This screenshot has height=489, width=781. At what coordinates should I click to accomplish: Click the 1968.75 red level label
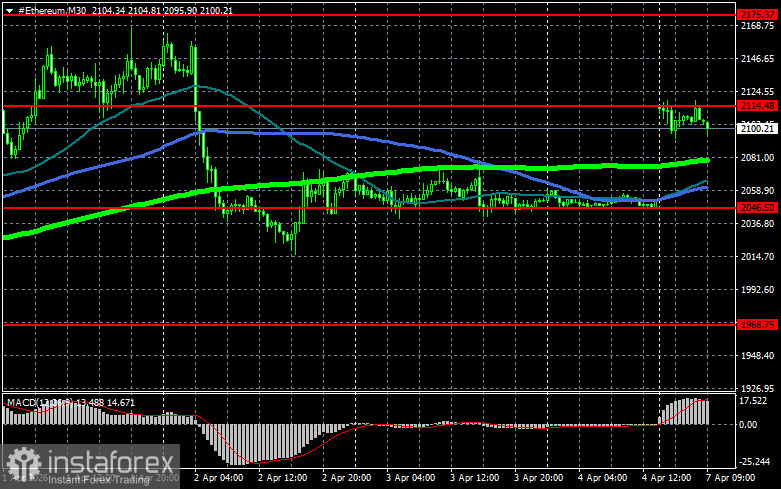[758, 324]
